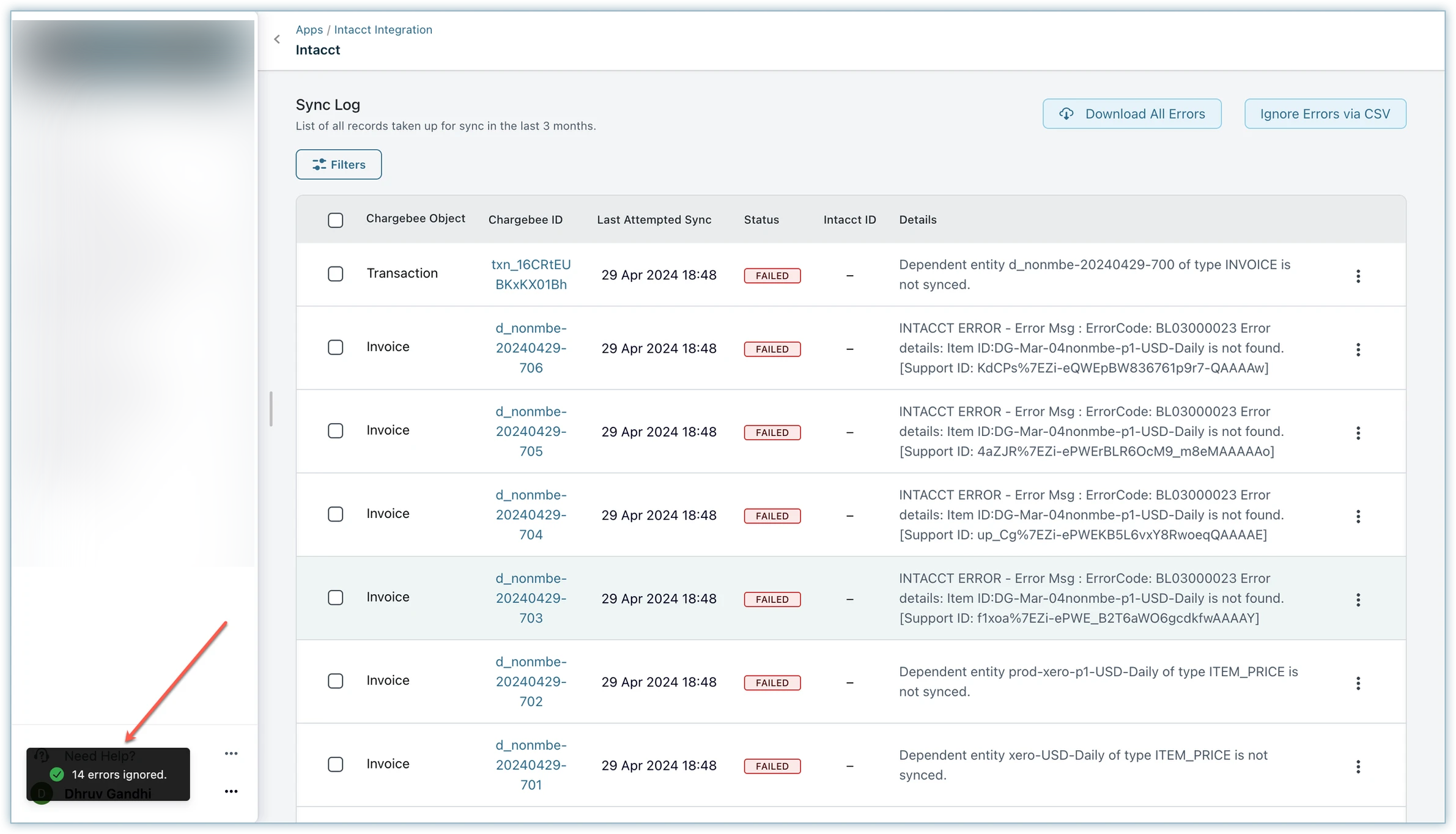This screenshot has width=1456, height=834.
Task: Open the Intacct Integration breadcrumb
Action: [x=383, y=29]
